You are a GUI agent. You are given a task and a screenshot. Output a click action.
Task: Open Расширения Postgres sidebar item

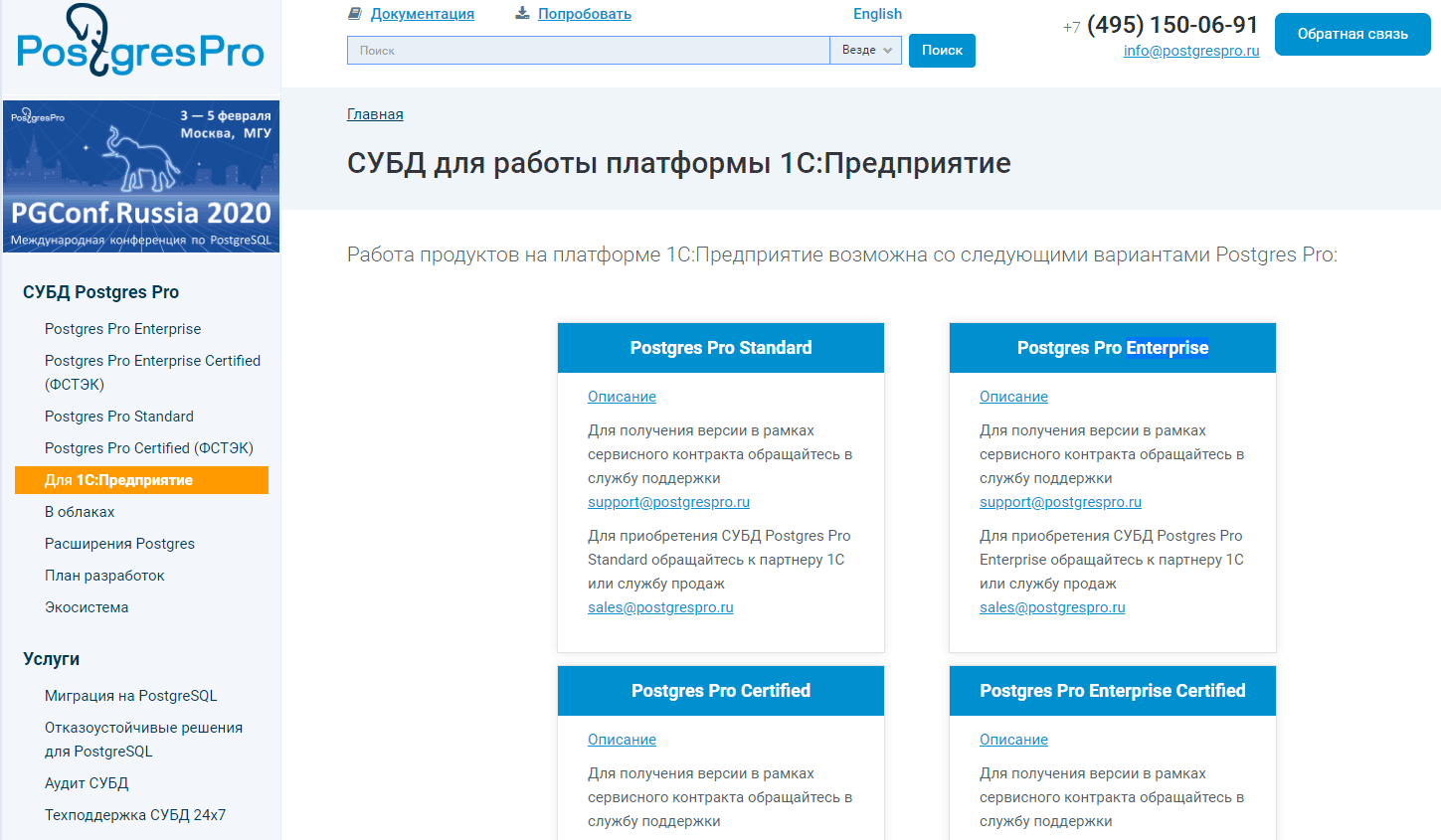click(119, 544)
